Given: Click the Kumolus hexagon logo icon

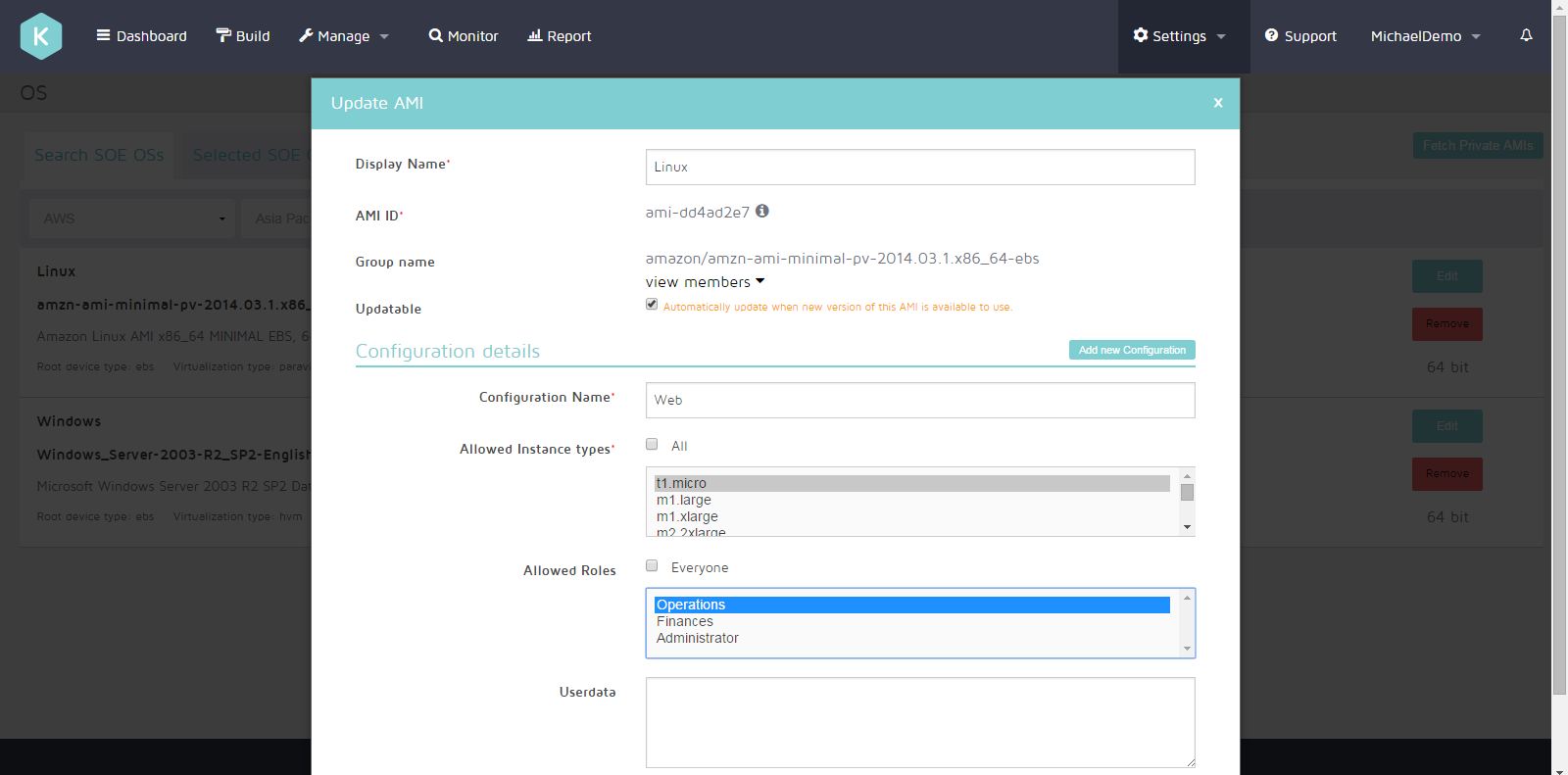Looking at the screenshot, I should [41, 36].
